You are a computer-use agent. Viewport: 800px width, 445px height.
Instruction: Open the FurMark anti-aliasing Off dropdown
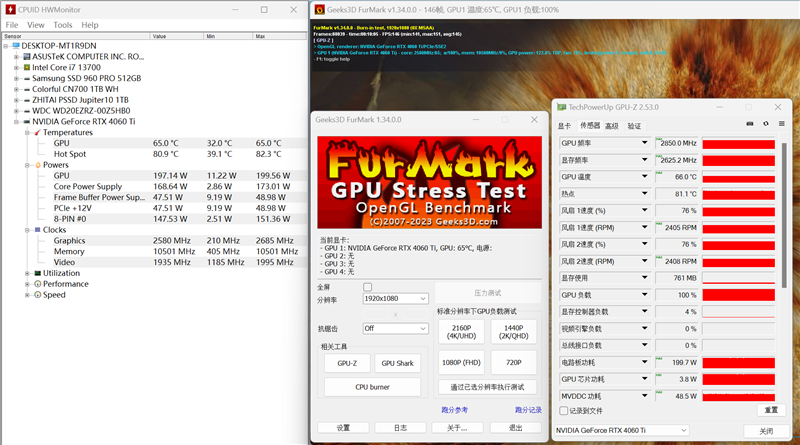(395, 329)
